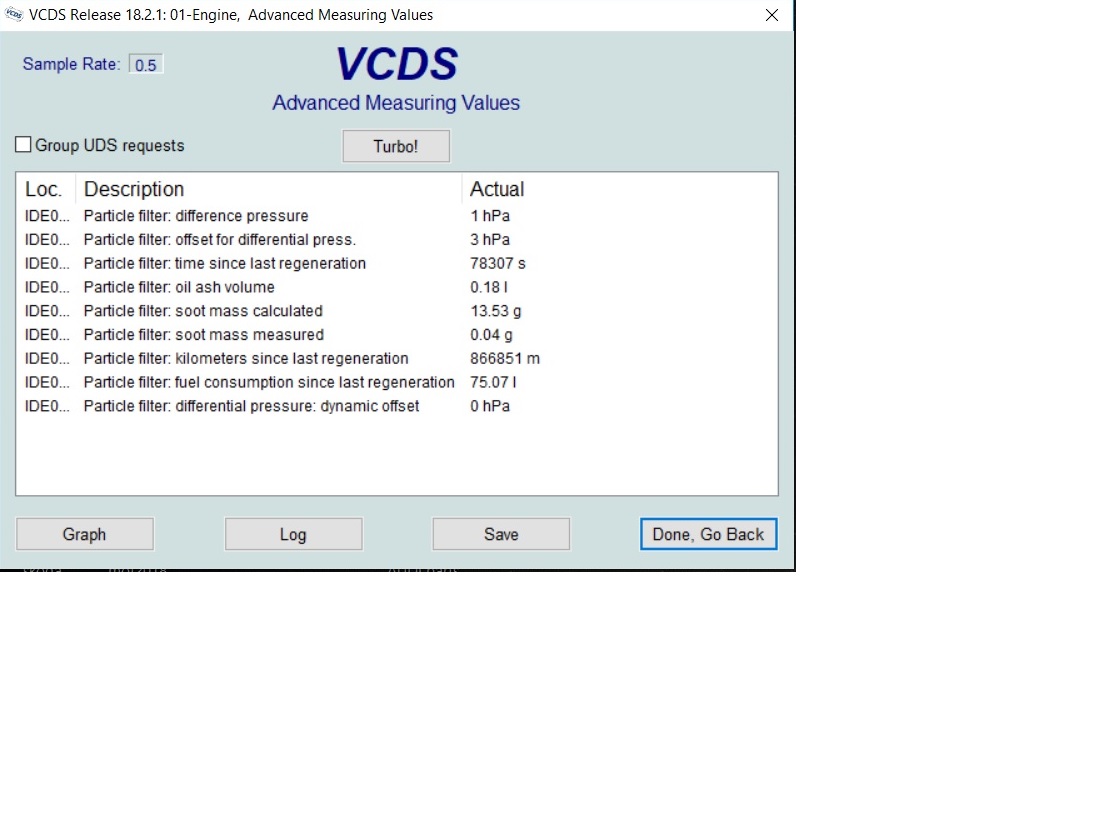Viewport: 1120px width, 840px height.
Task: Select 'fuel consumption since last regeneration' row
Action: [396, 382]
